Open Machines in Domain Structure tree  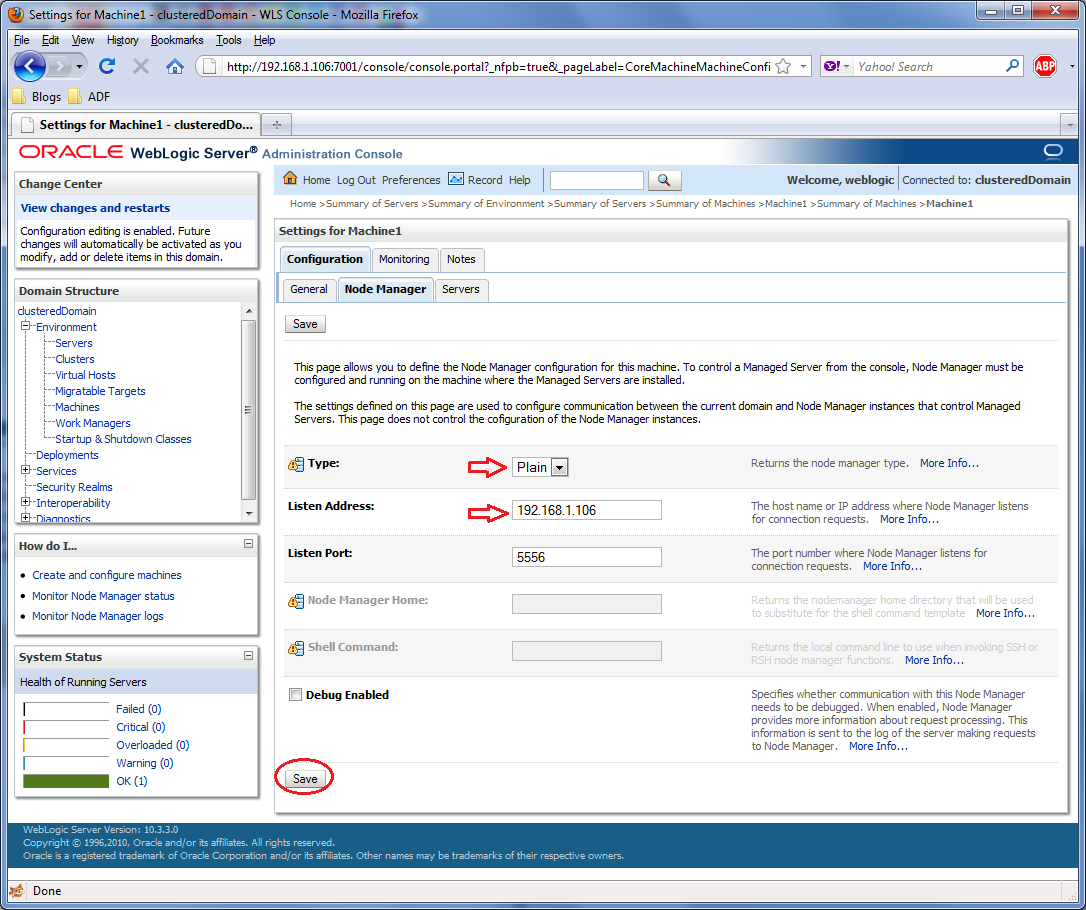(78, 407)
